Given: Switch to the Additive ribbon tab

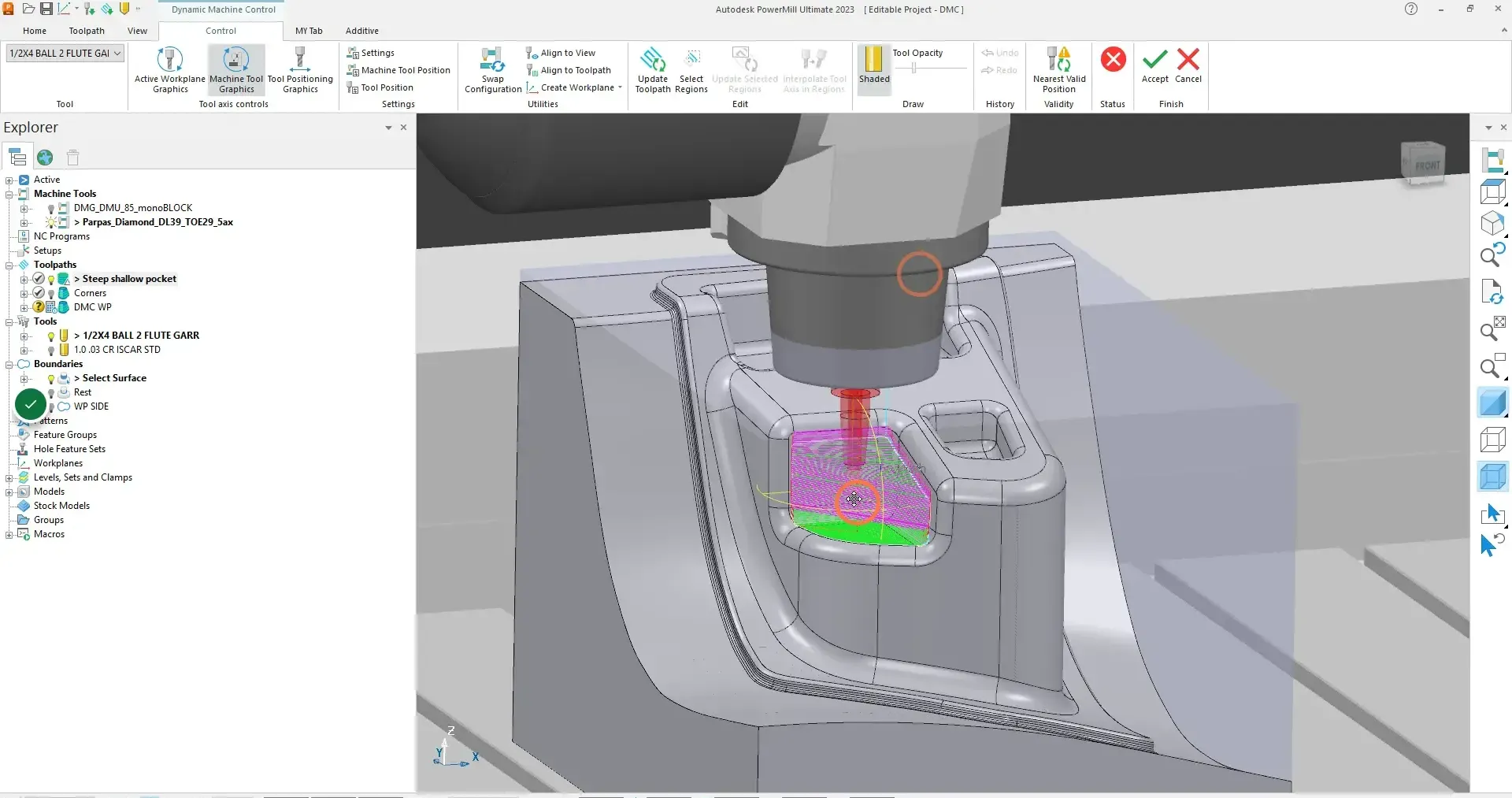Looking at the screenshot, I should 362,31.
